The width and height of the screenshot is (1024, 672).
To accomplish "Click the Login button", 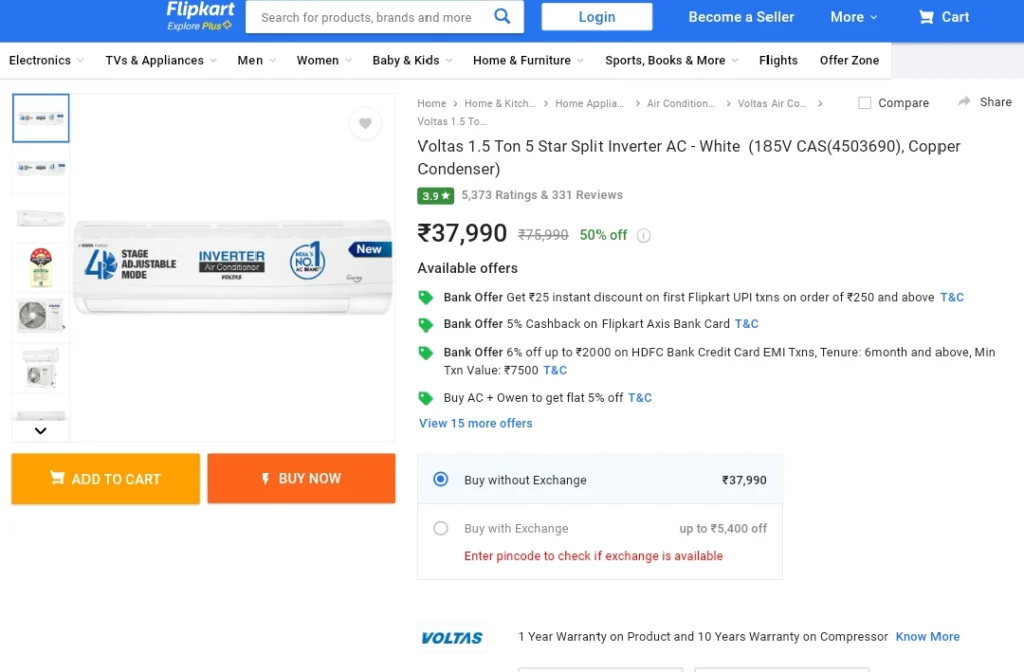I will click(597, 17).
